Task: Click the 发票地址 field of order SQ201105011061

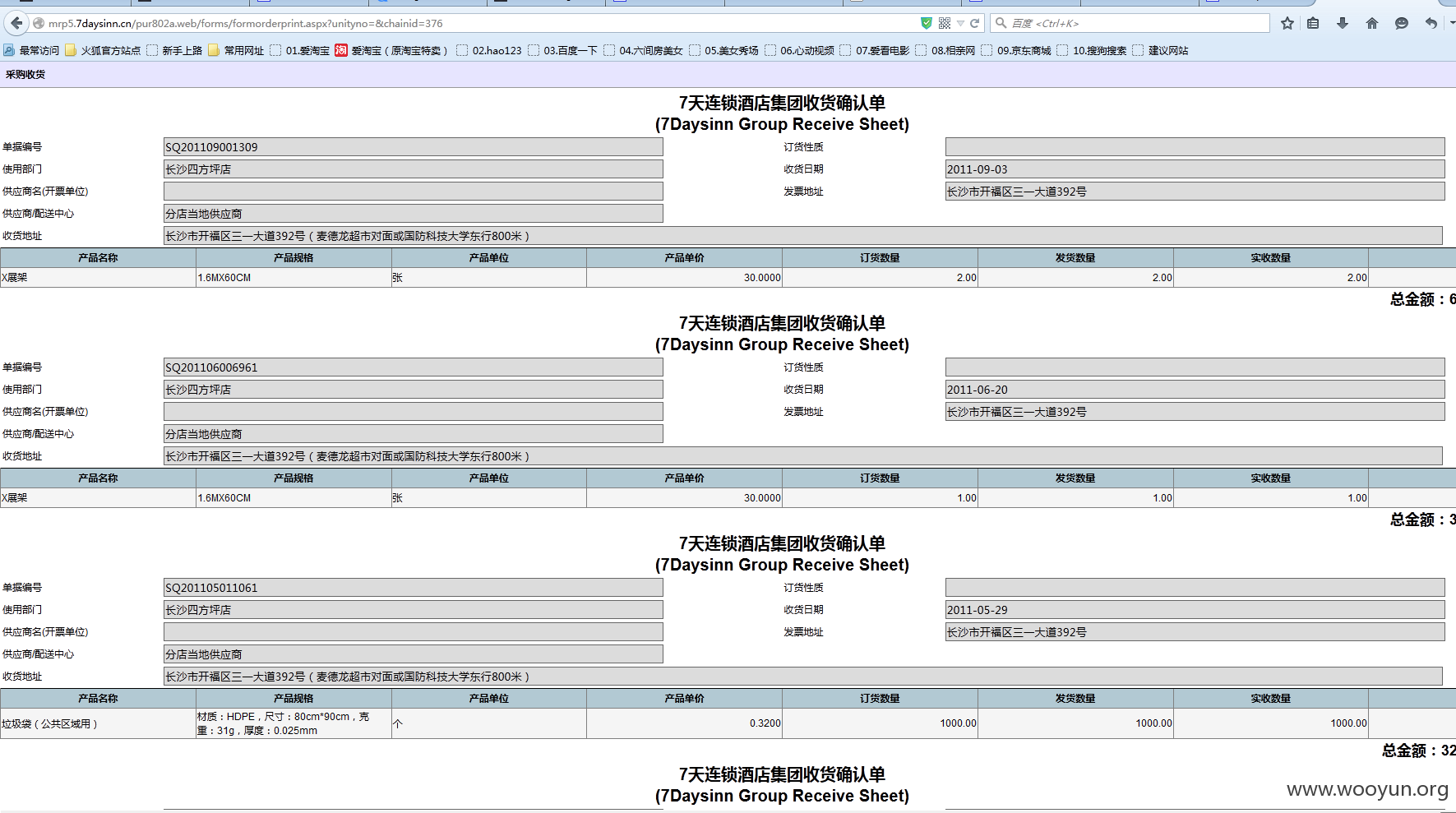Action: (x=1195, y=632)
